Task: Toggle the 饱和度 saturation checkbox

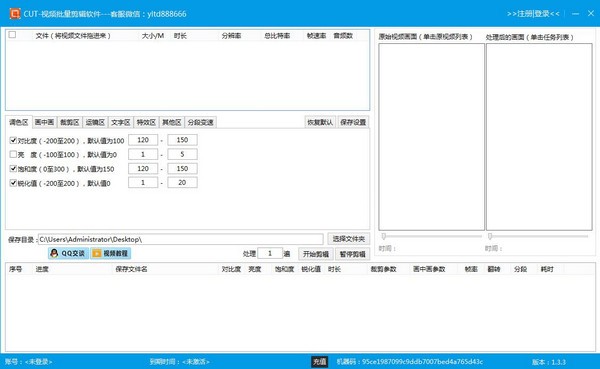Action: click(x=13, y=168)
